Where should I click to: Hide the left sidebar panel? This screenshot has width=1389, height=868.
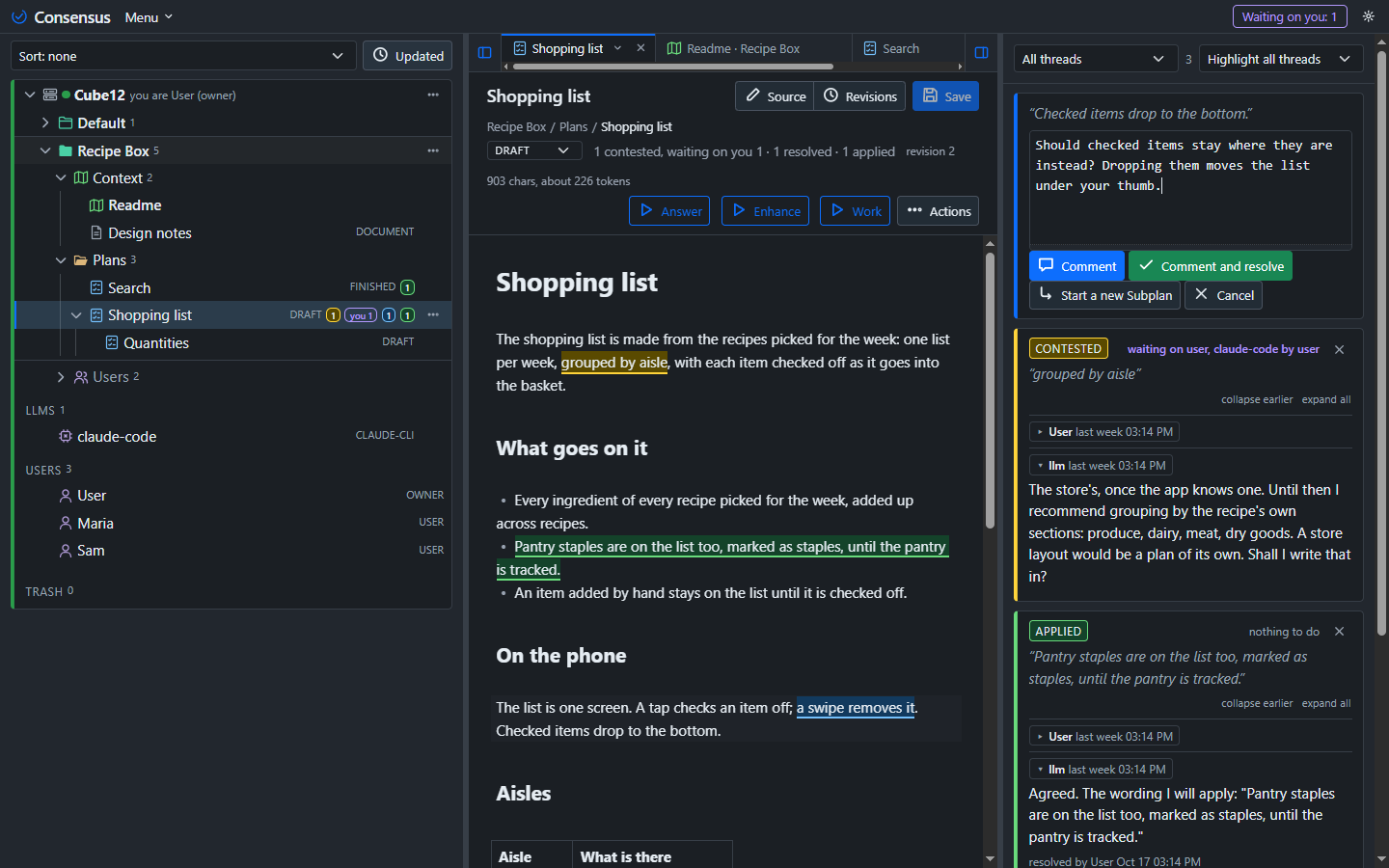click(x=484, y=52)
